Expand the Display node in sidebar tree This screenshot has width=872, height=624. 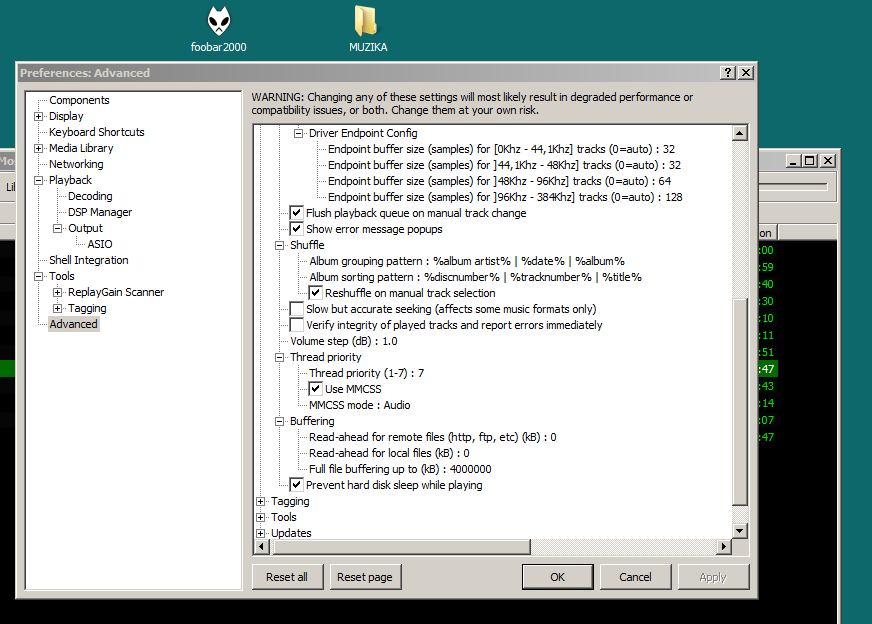(x=38, y=116)
